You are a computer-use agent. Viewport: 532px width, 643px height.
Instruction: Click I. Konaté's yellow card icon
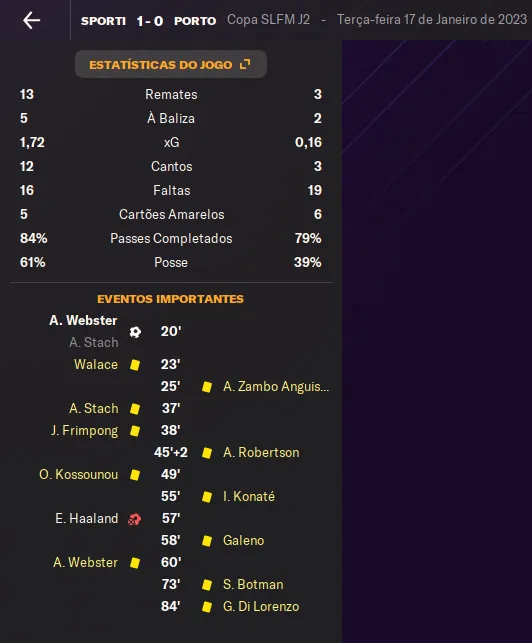coord(207,497)
